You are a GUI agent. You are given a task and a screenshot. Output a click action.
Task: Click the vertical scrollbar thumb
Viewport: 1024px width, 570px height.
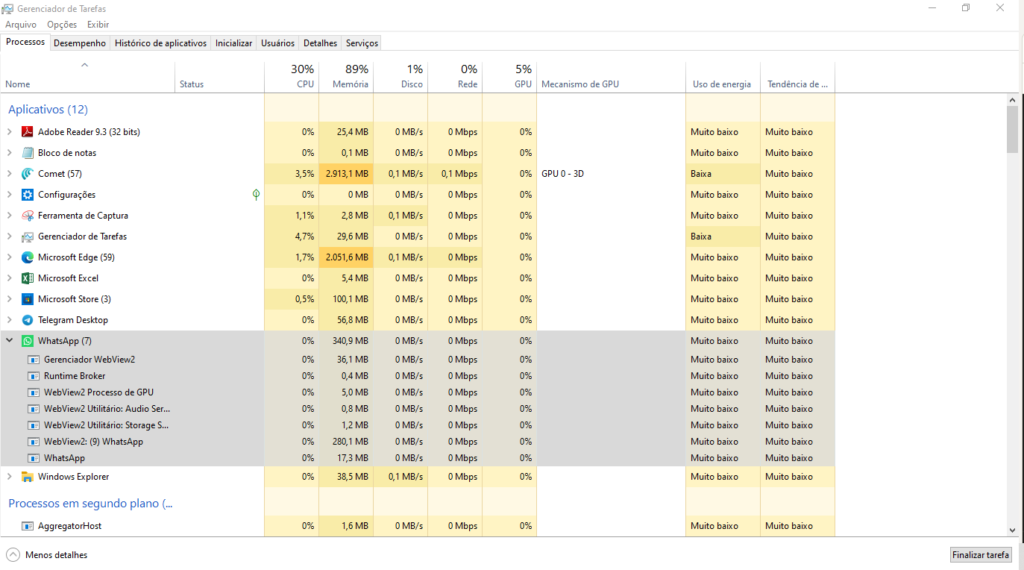tap(1012, 129)
